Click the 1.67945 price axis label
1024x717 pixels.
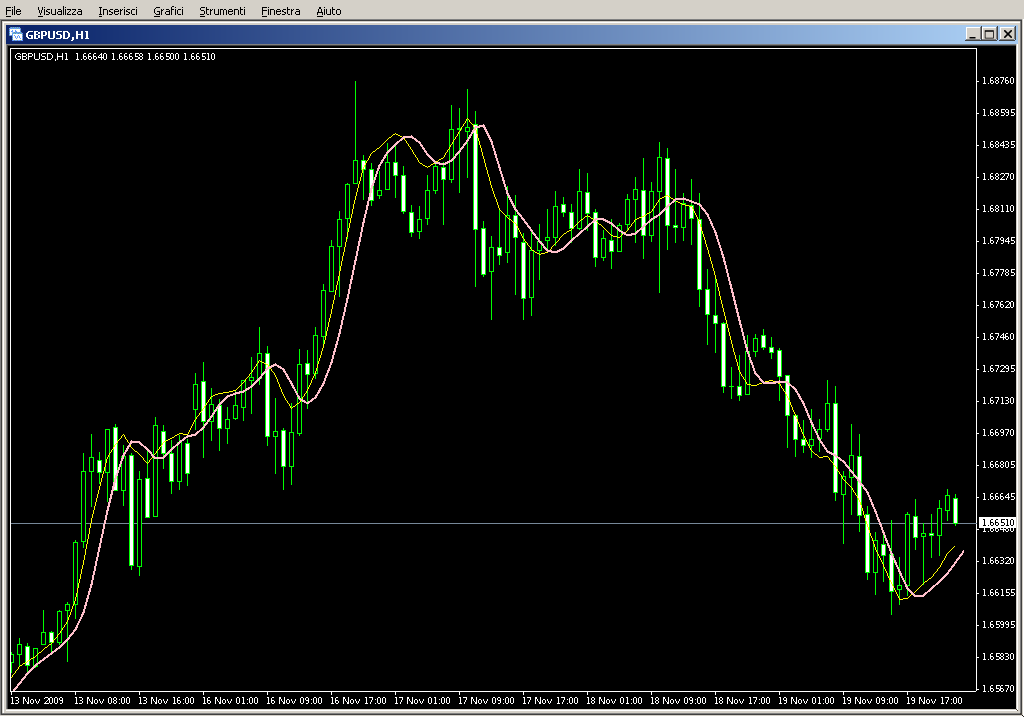[x=999, y=241]
